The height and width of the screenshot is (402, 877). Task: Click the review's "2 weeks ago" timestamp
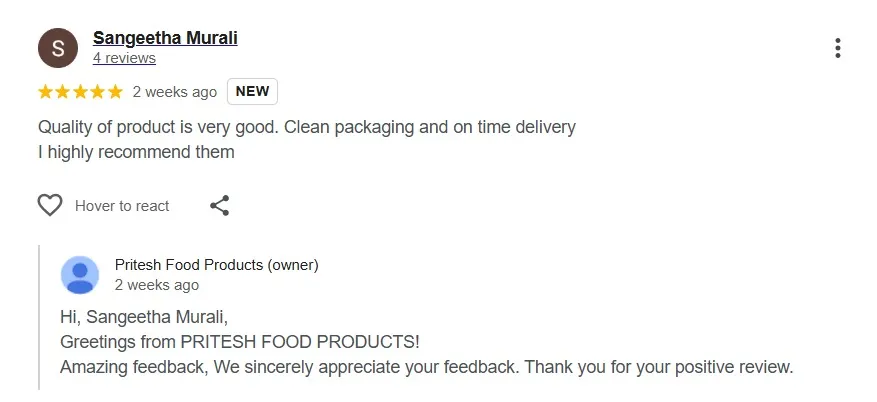[174, 92]
